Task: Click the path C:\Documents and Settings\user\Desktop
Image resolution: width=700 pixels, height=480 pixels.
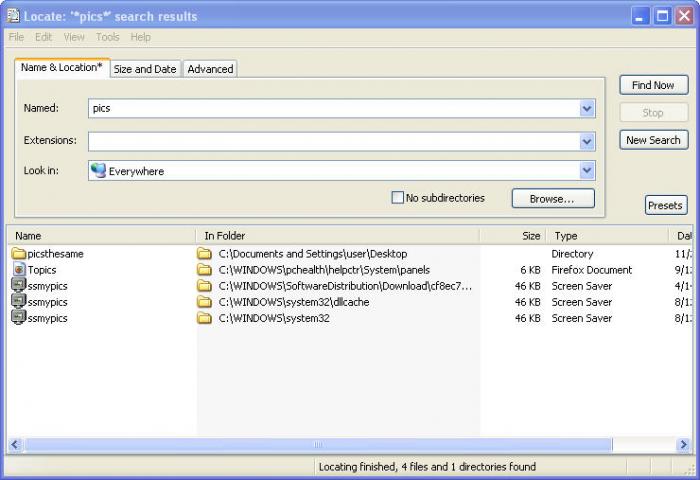Action: pyautogui.click(x=312, y=254)
